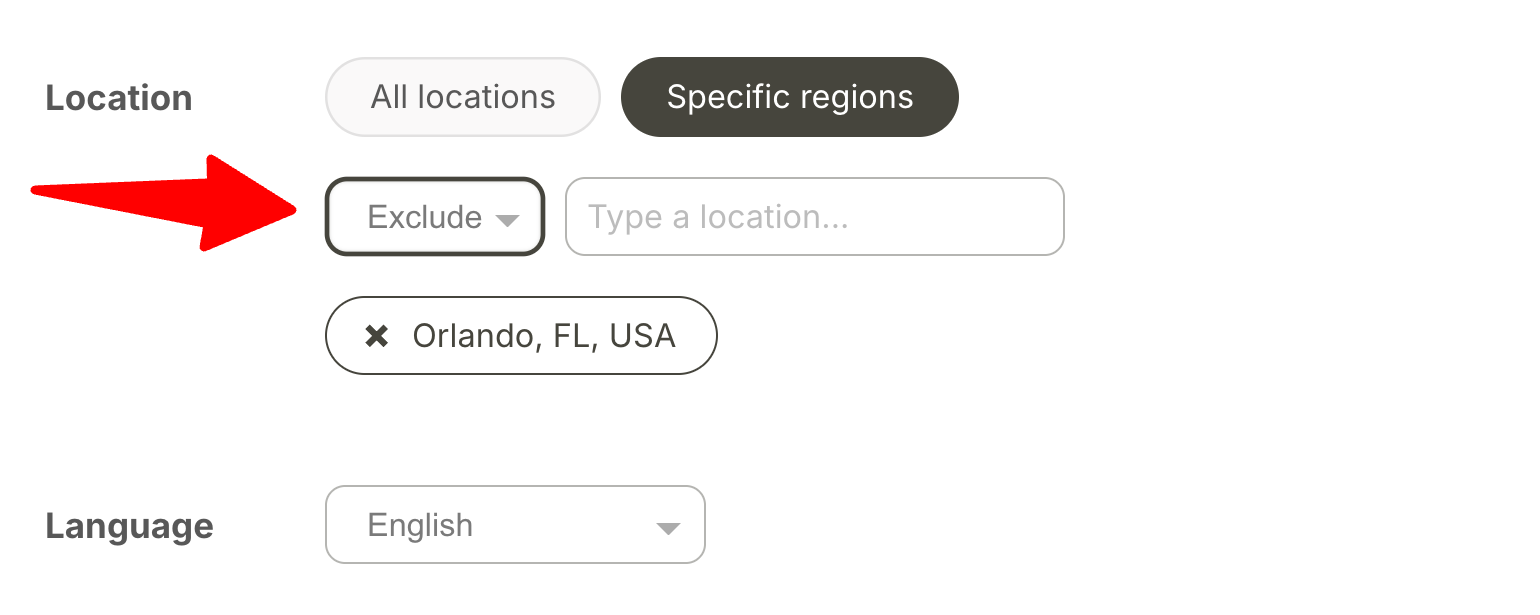The height and width of the screenshot is (615, 1540).
Task: Expand the Exclude mode selector
Action: point(435,217)
